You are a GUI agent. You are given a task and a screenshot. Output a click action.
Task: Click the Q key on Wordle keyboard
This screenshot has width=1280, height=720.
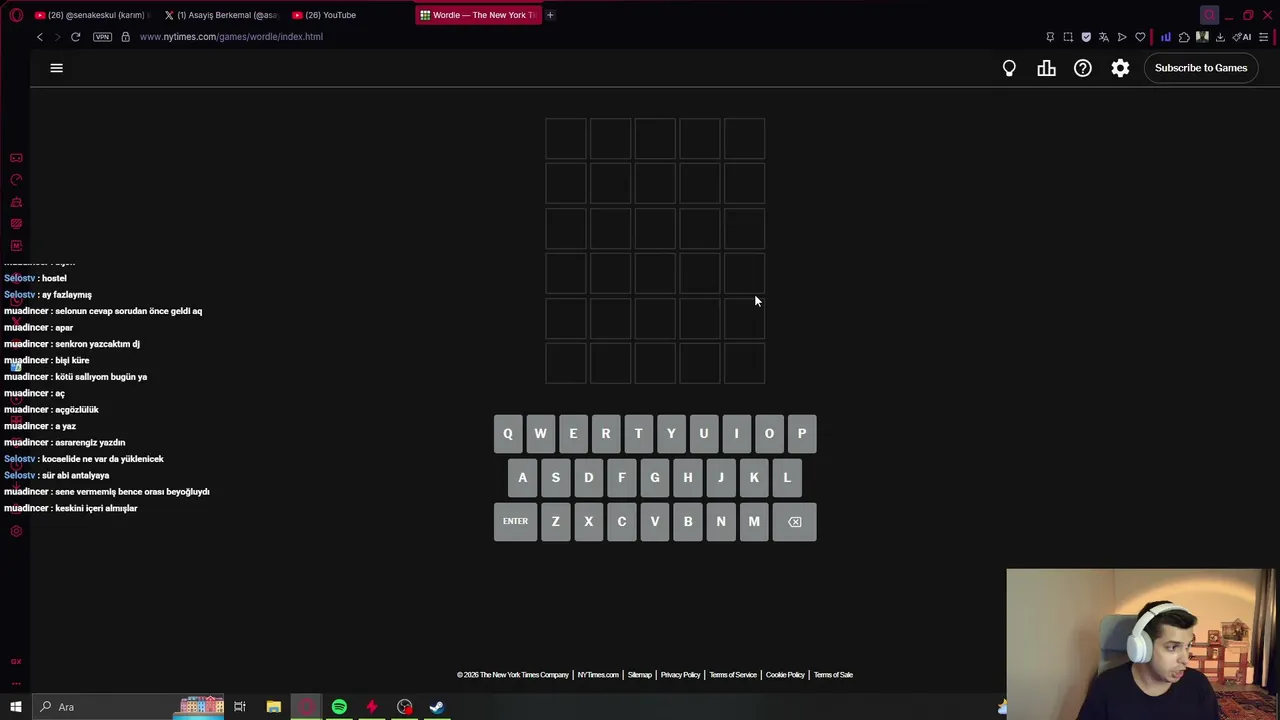(508, 434)
